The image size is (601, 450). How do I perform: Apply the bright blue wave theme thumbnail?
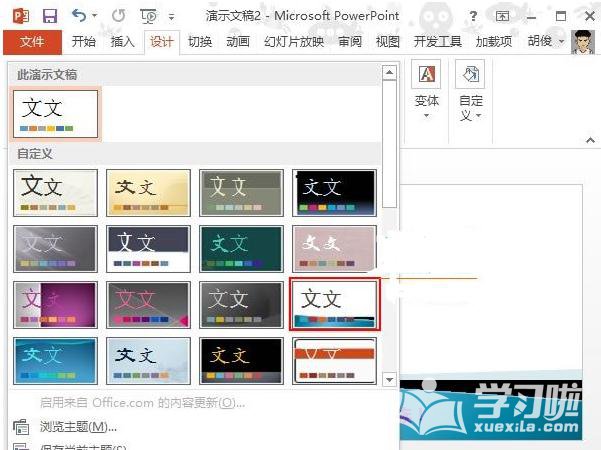tap(56, 361)
